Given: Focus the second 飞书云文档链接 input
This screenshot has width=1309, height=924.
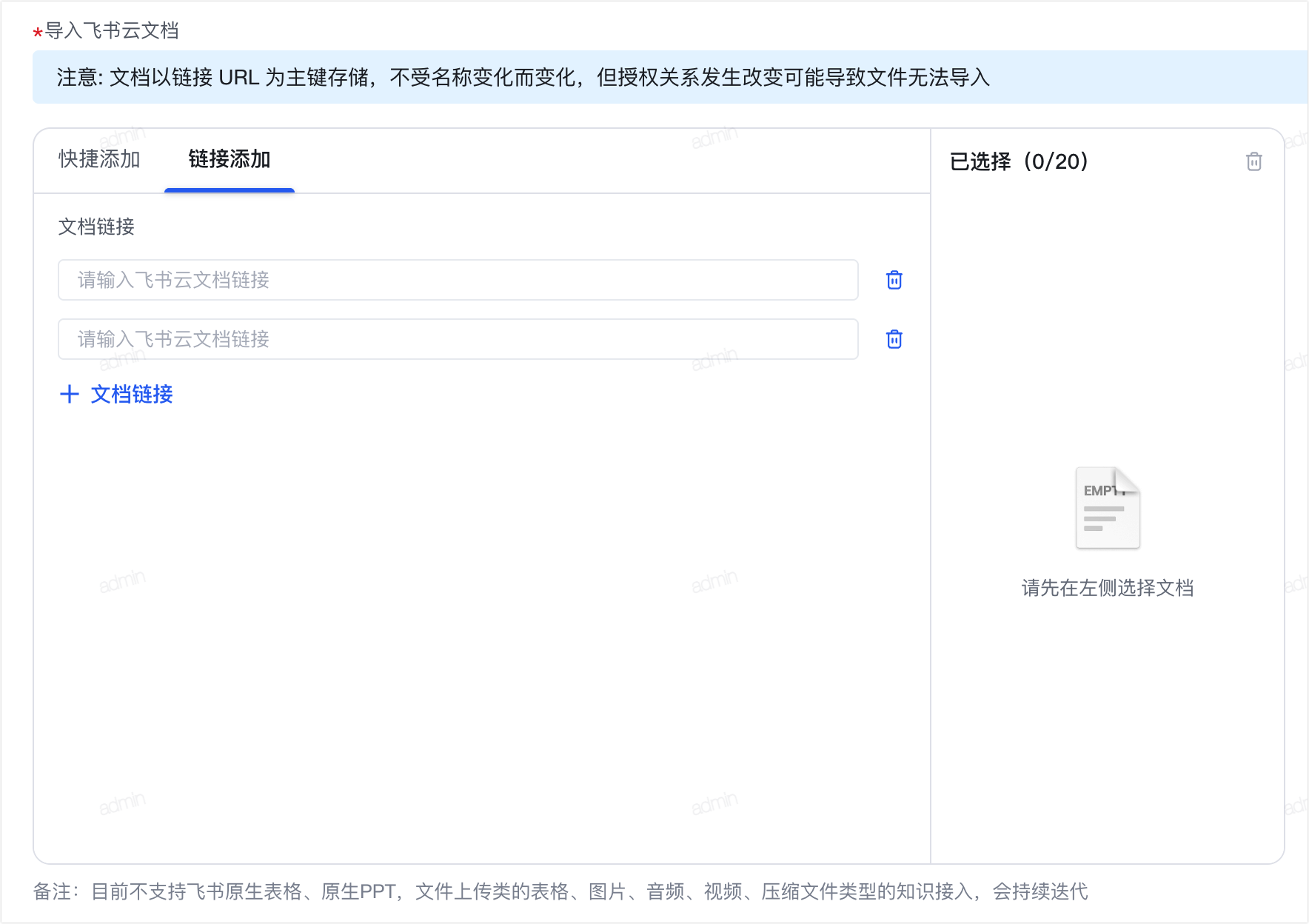Looking at the screenshot, I should (458, 339).
